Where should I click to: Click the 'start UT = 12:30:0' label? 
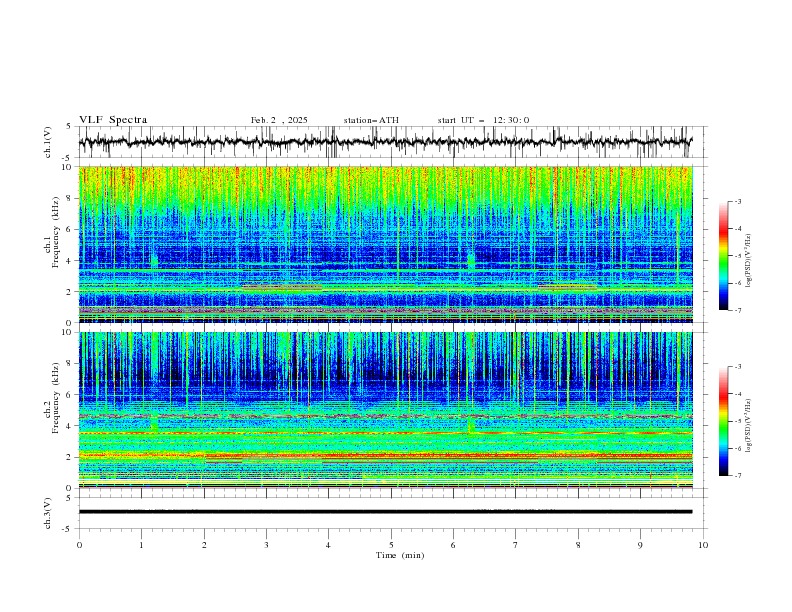(x=483, y=120)
